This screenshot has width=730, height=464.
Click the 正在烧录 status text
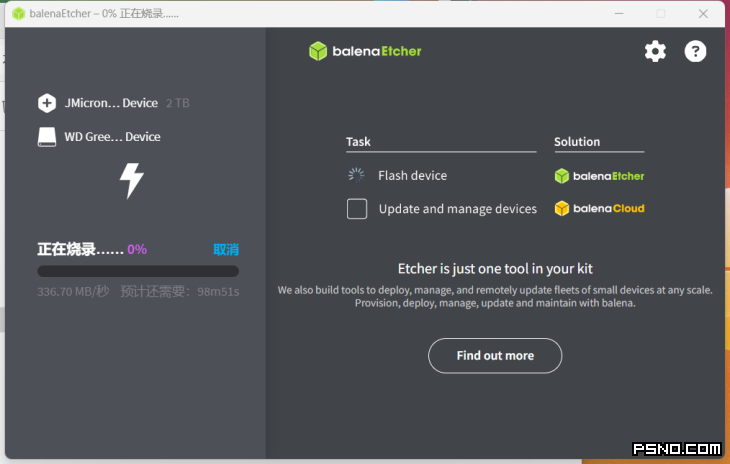click(80, 249)
